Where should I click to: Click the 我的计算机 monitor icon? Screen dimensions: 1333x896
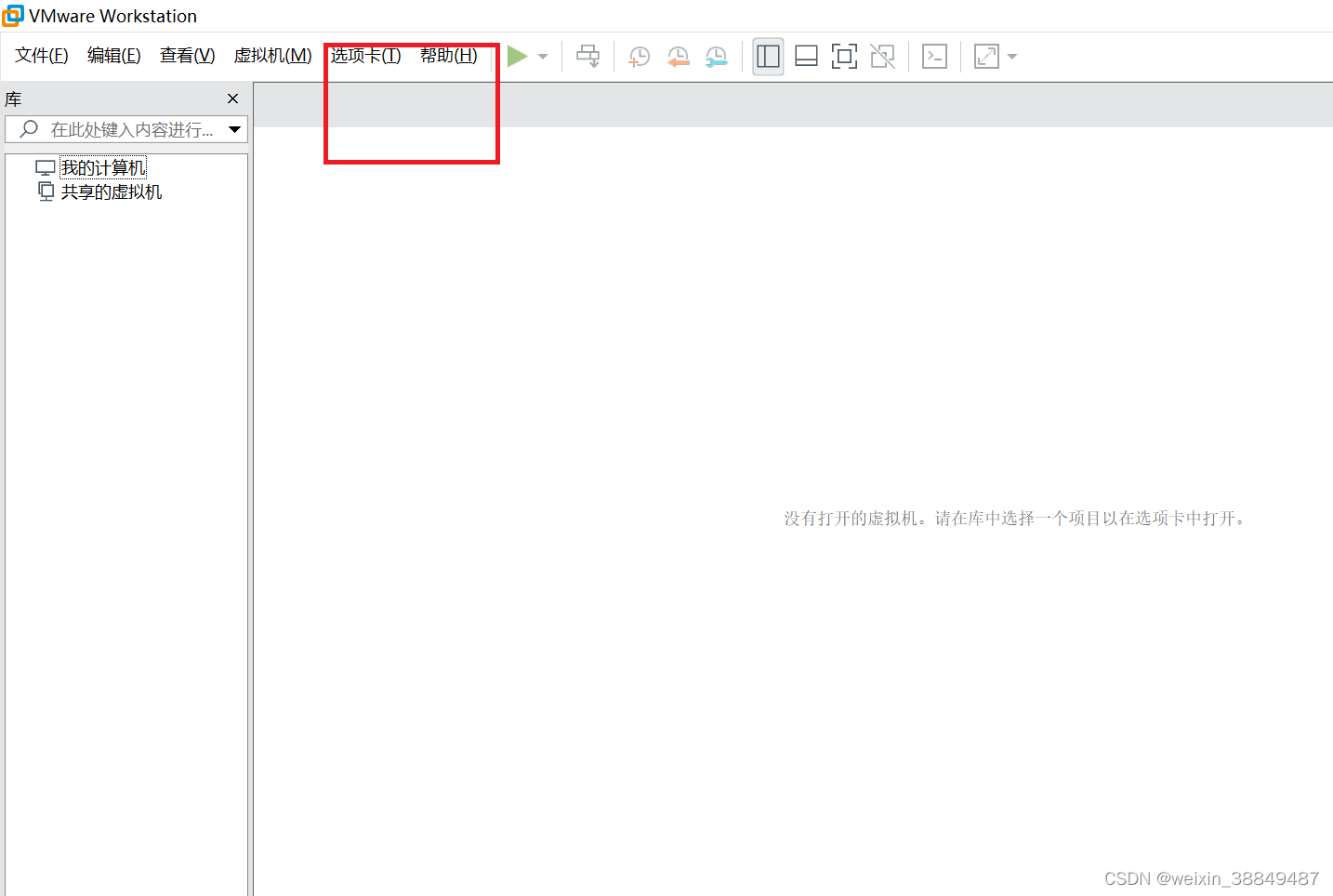coord(45,168)
